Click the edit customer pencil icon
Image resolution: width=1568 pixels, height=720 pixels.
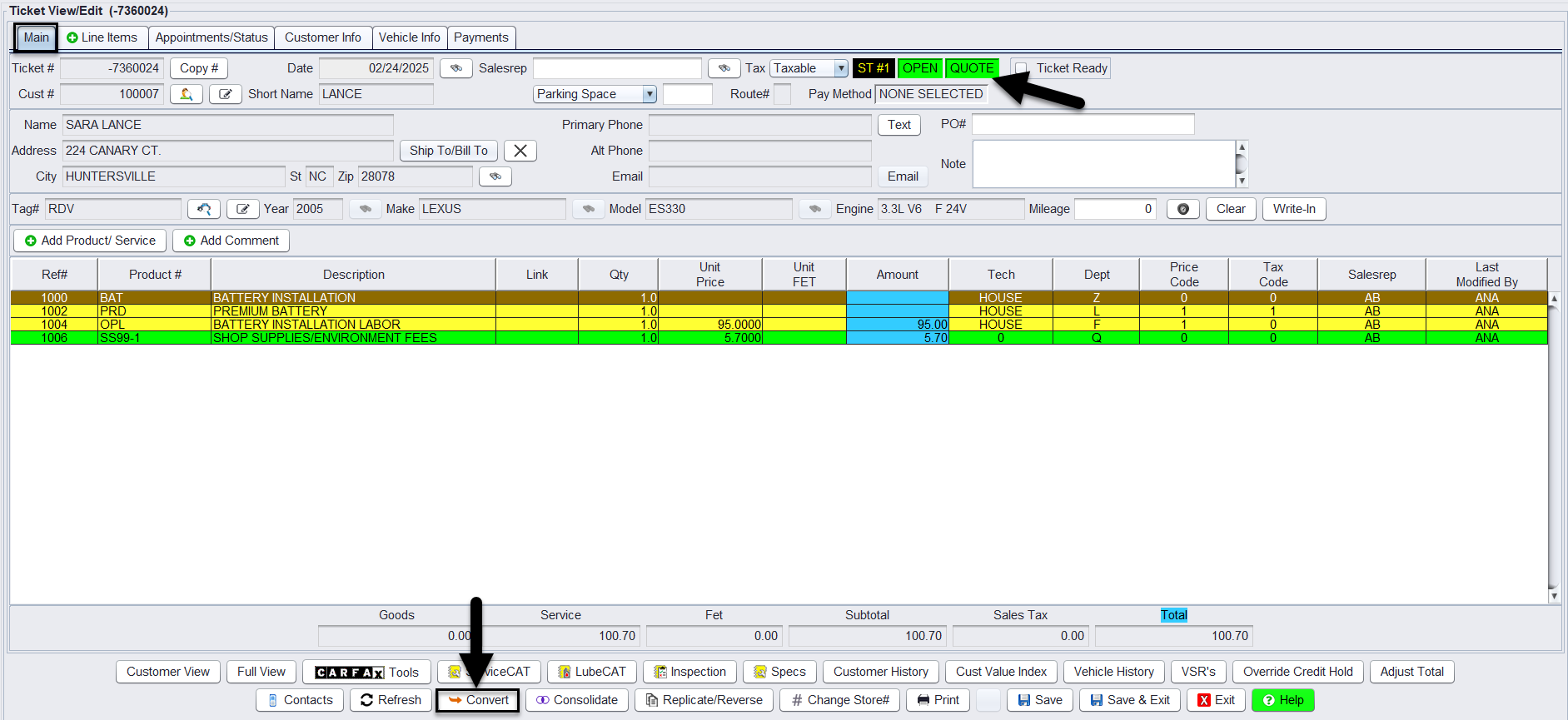click(x=225, y=94)
